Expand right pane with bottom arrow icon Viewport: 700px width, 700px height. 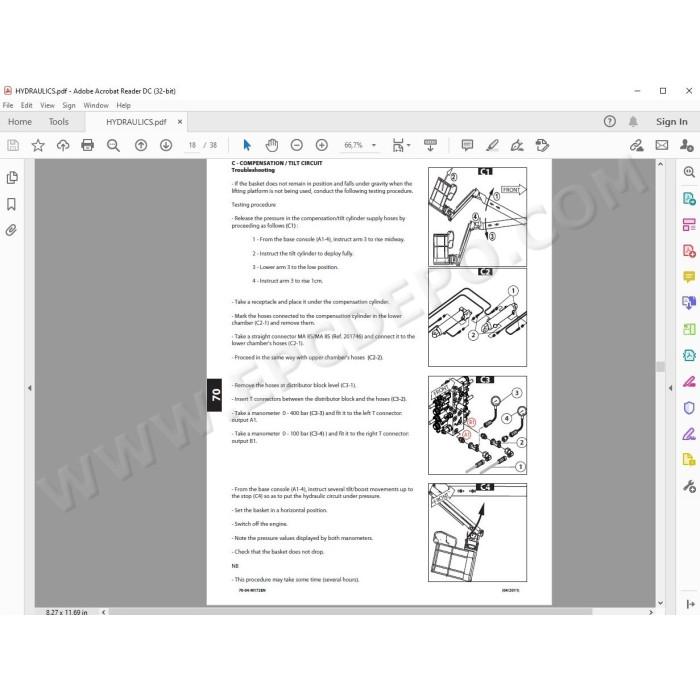coord(690,604)
